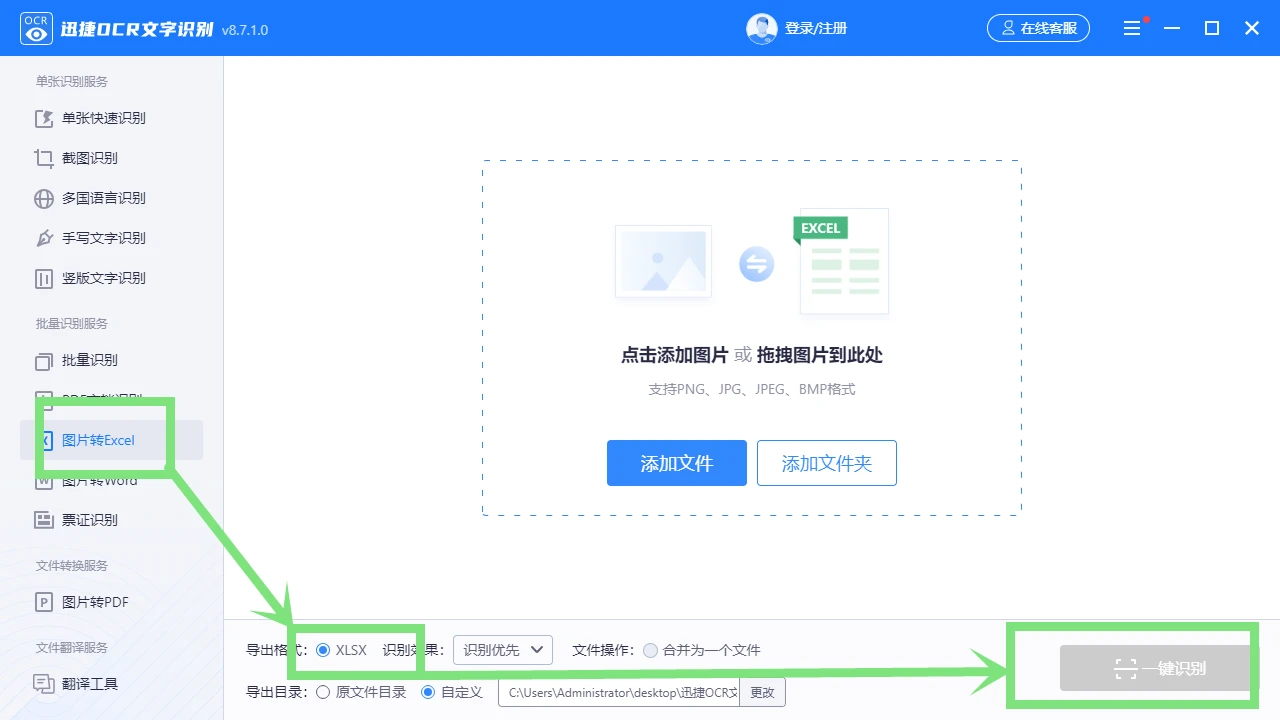Click the blue convert arrows icon
The image size is (1280, 720).
[x=757, y=264]
